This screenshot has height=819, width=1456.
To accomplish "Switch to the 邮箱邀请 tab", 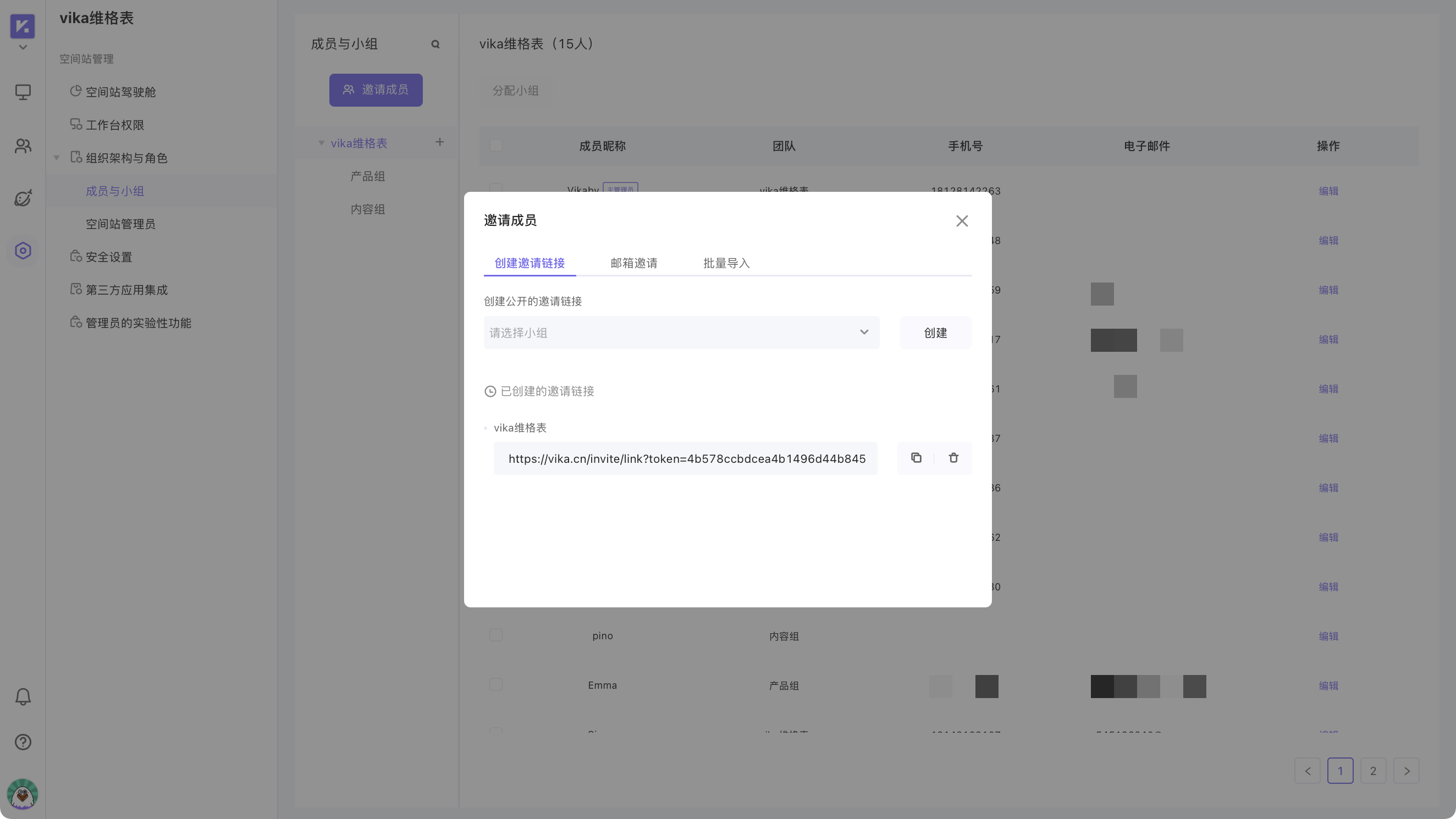I will click(x=633, y=263).
